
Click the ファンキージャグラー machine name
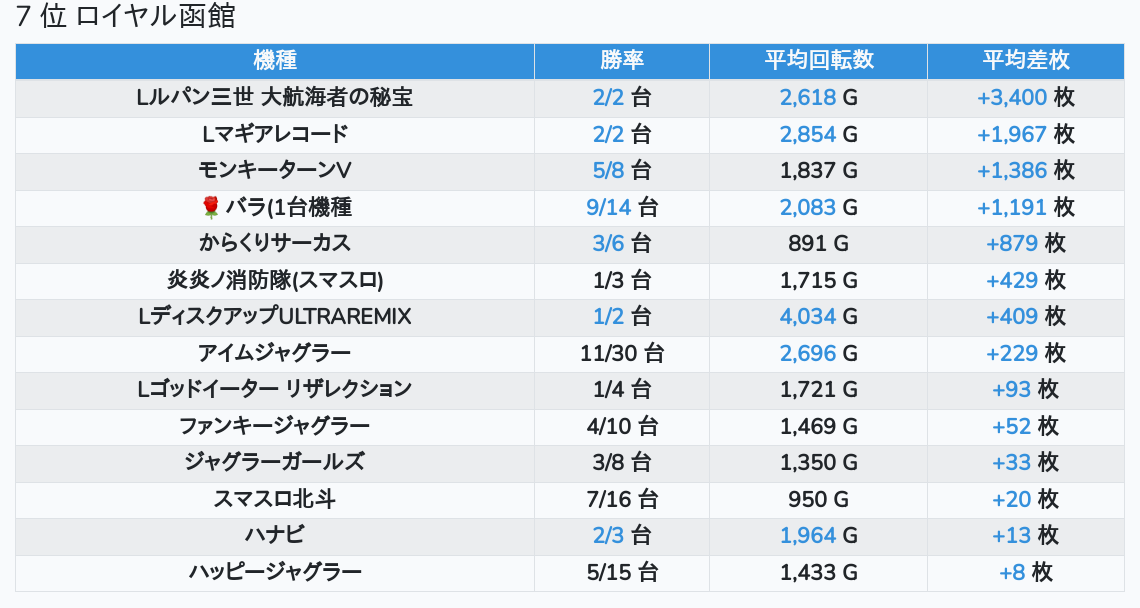275,426
